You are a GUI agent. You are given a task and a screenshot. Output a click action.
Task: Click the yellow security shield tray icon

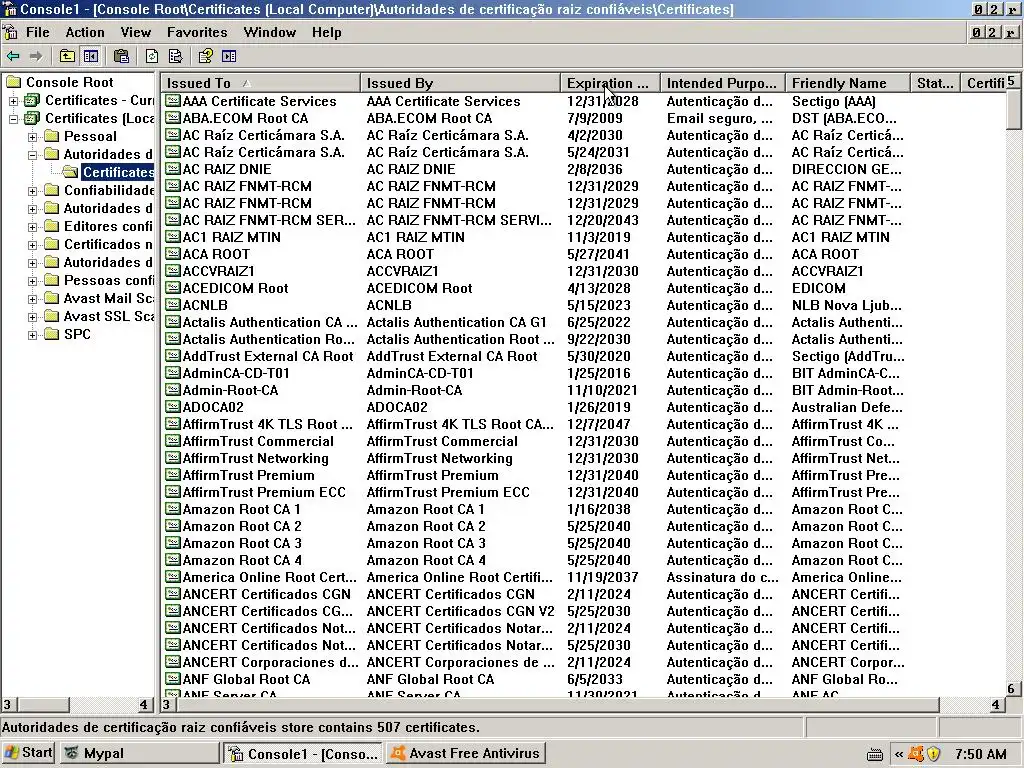pos(934,754)
